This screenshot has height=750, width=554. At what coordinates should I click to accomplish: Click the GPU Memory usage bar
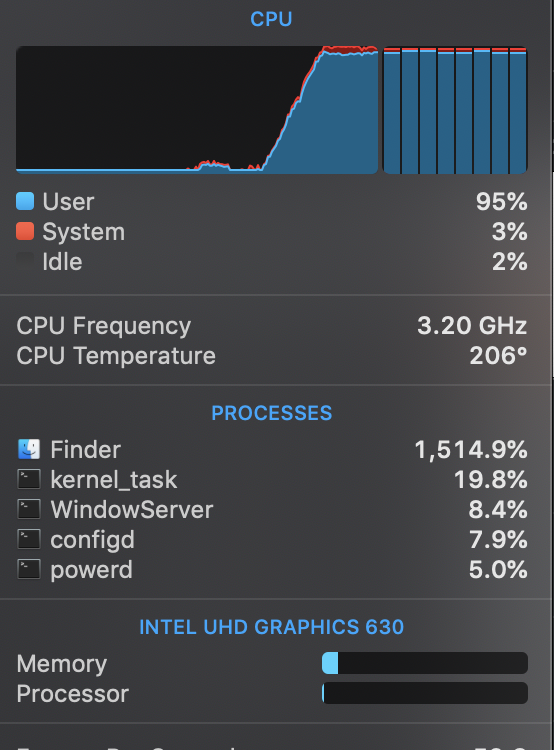[425, 663]
